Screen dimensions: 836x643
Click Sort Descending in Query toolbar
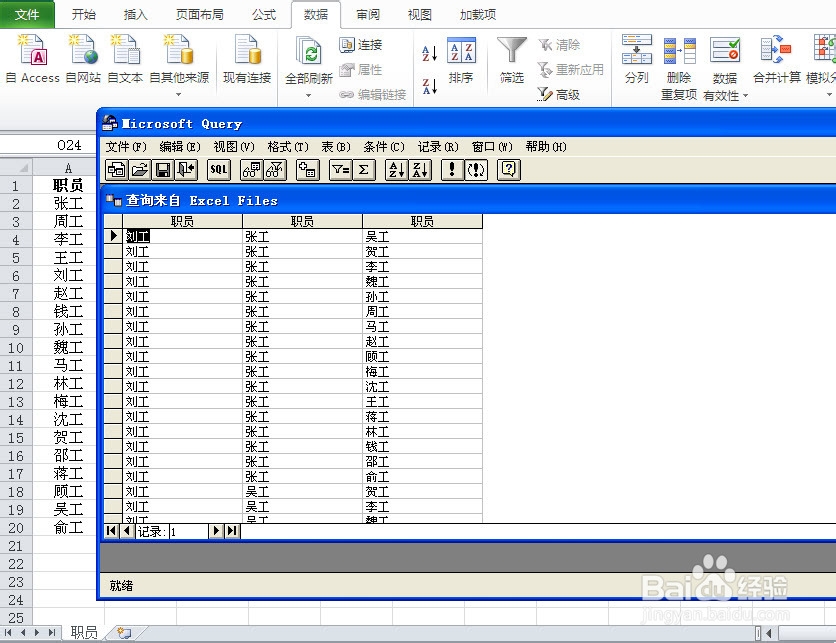pos(420,170)
